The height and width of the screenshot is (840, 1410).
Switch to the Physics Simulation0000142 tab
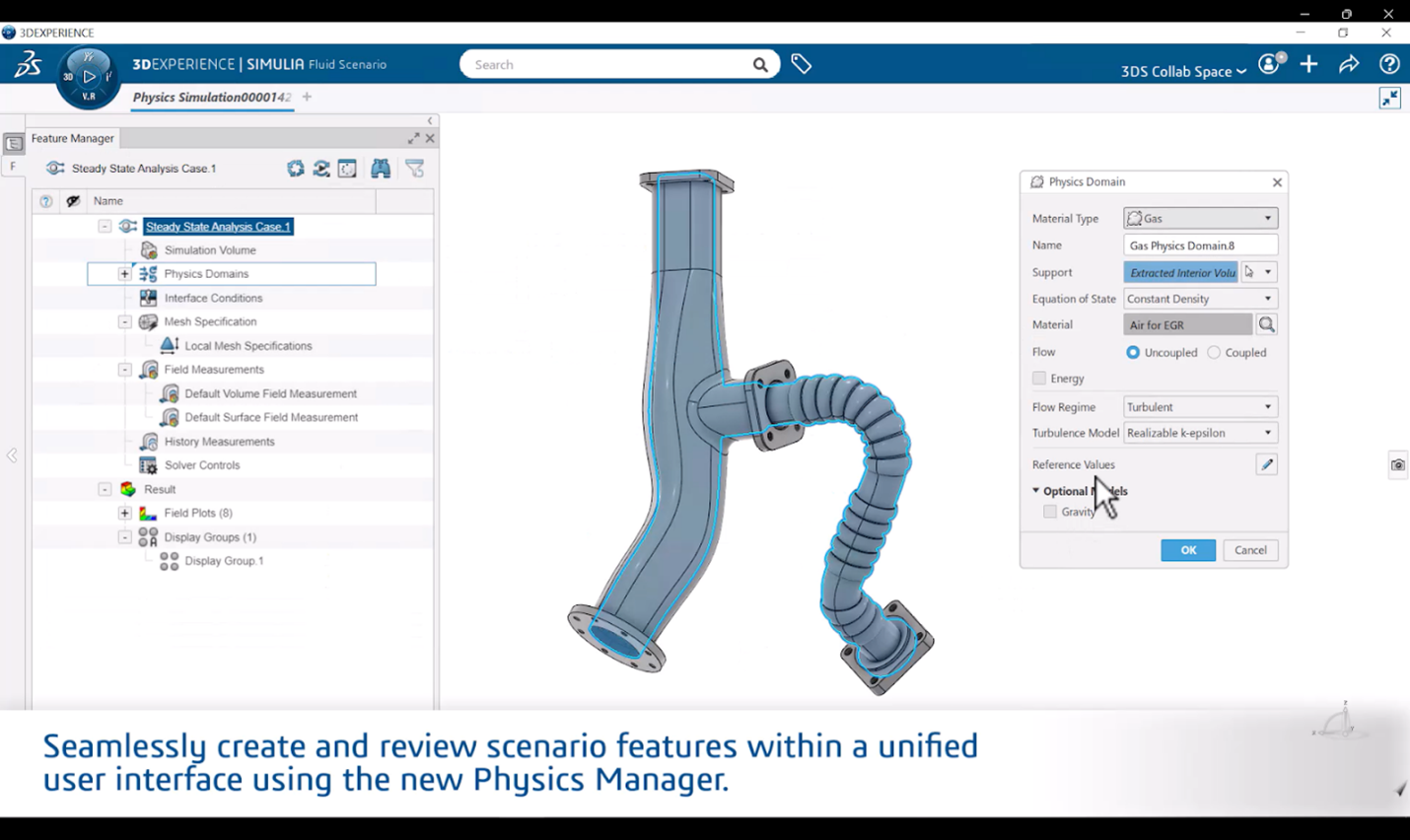[211, 97]
